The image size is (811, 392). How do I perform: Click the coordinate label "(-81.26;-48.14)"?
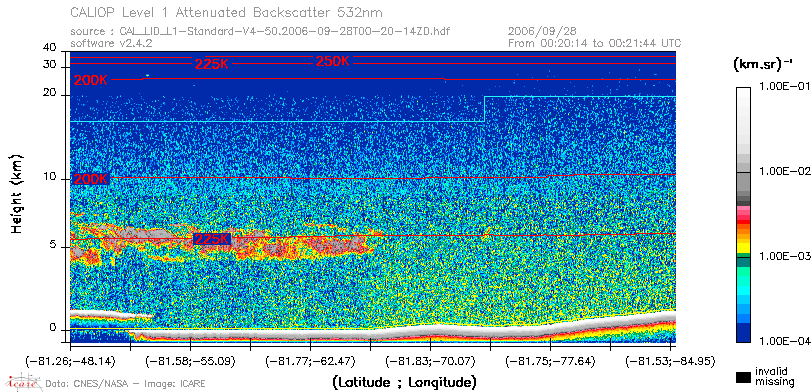pos(70,360)
